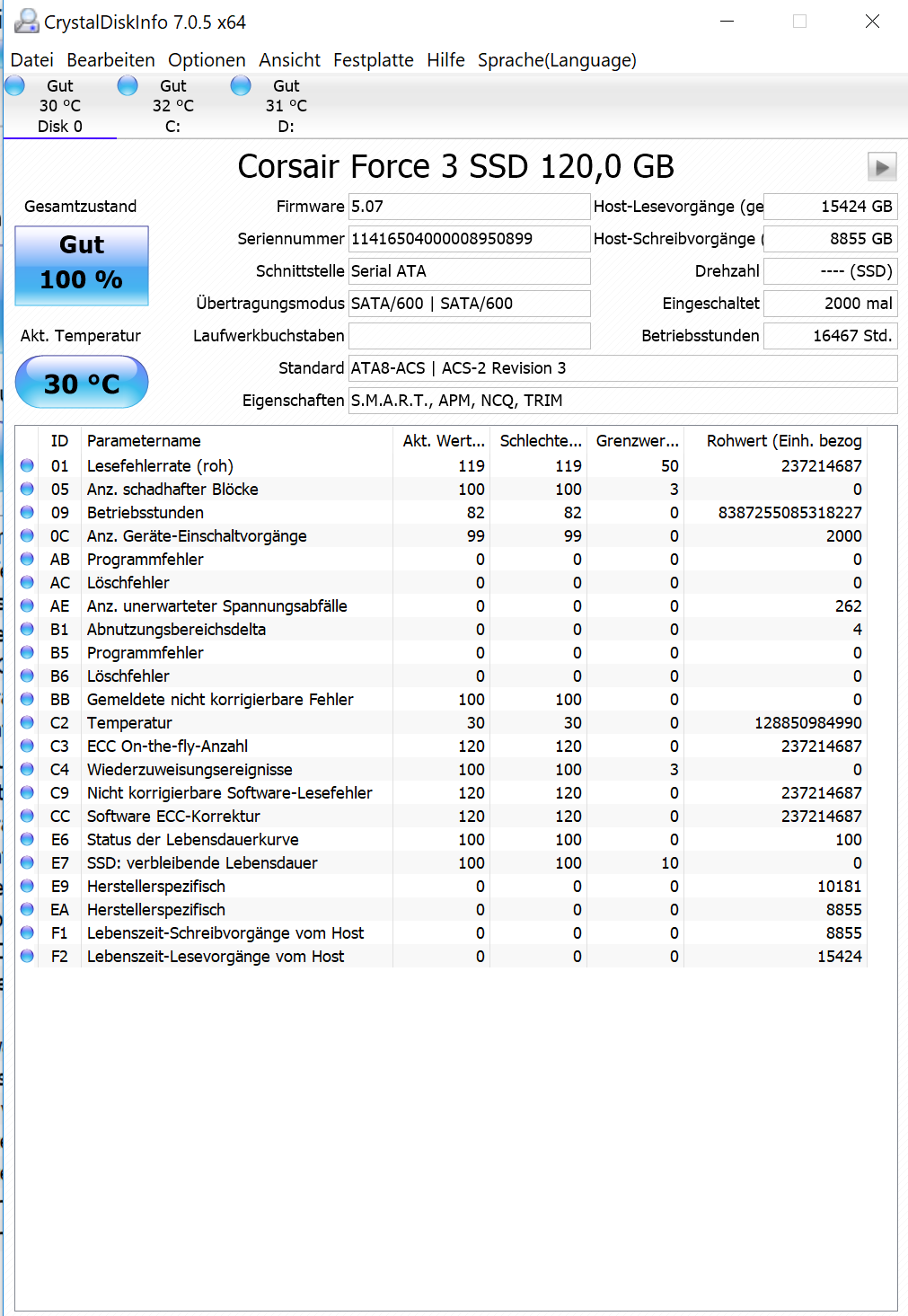Click status dot for Software ECC-Korrektur row
This screenshot has height=1316, width=908.
27,816
